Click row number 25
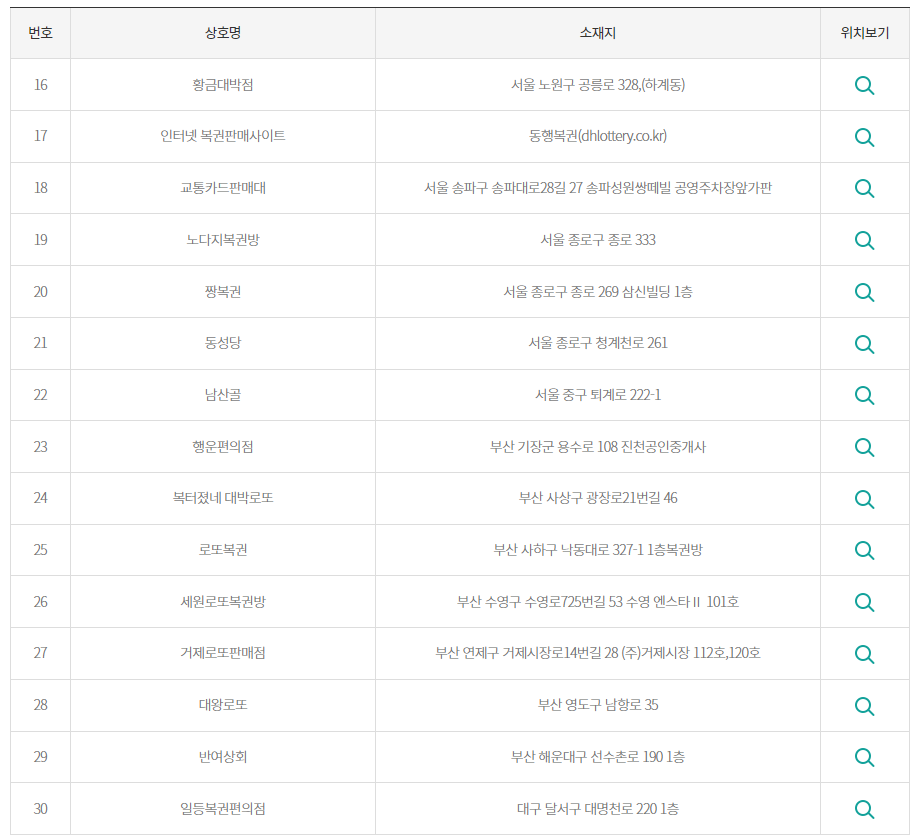 coord(40,550)
